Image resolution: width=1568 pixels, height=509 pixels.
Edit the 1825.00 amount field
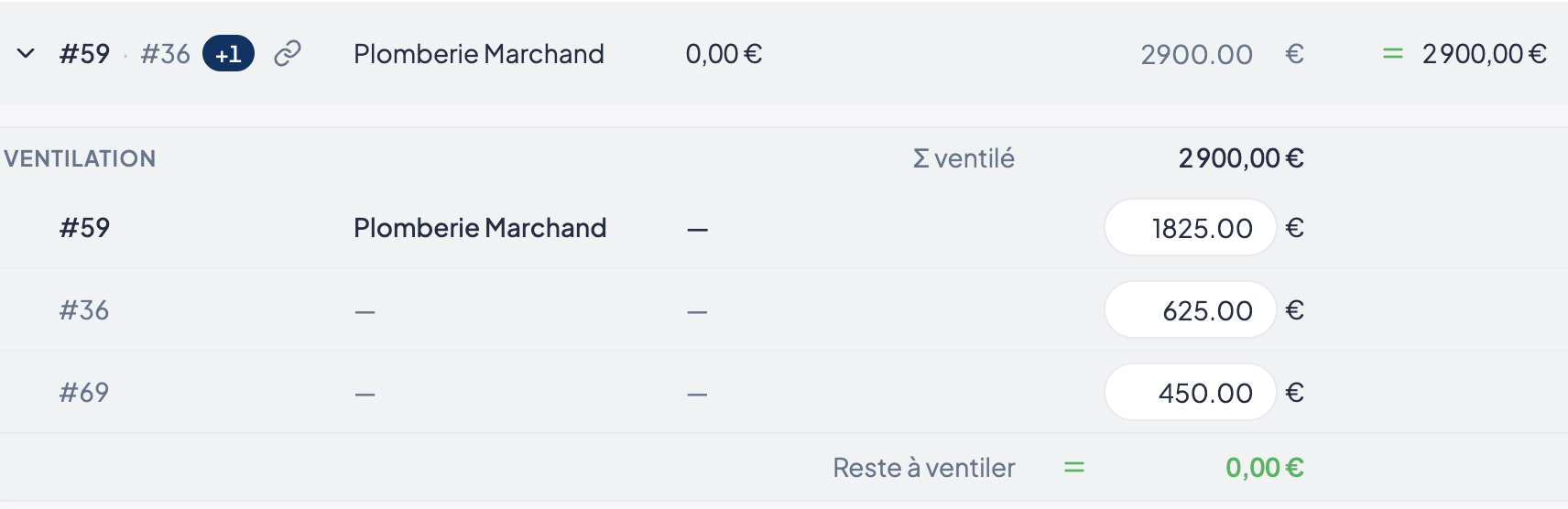(1191, 227)
